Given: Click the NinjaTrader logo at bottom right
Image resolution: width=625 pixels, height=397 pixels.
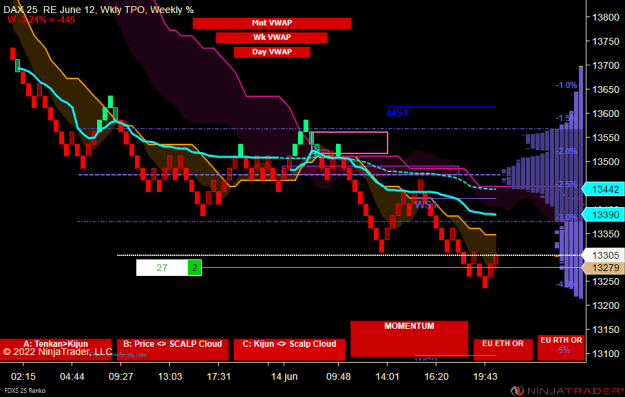Looking at the screenshot, I should click(x=567, y=391).
